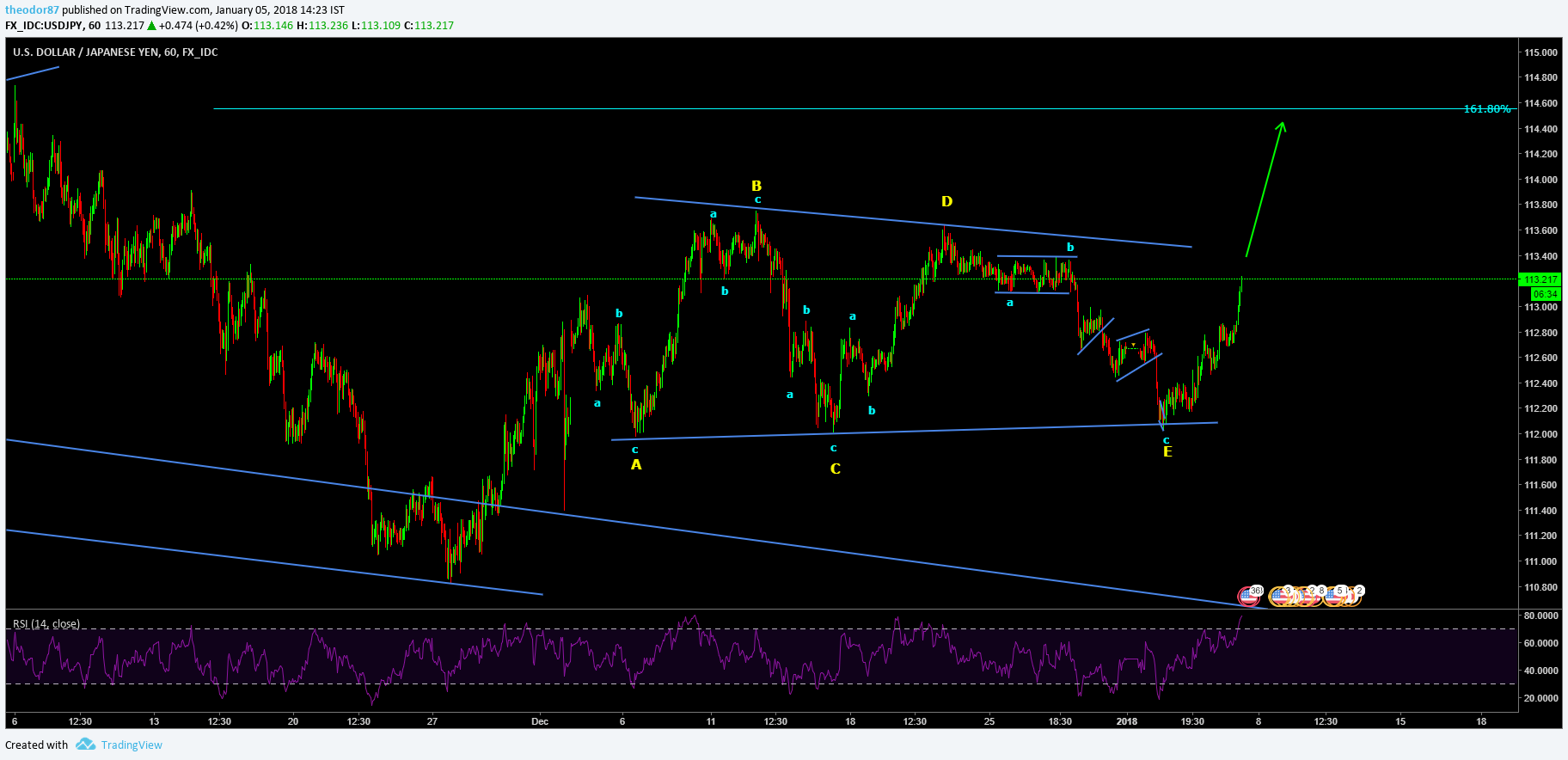Viewport: 1568px width, 760px height.
Task: Click the 114.600 price axis label
Action: click(x=1540, y=103)
